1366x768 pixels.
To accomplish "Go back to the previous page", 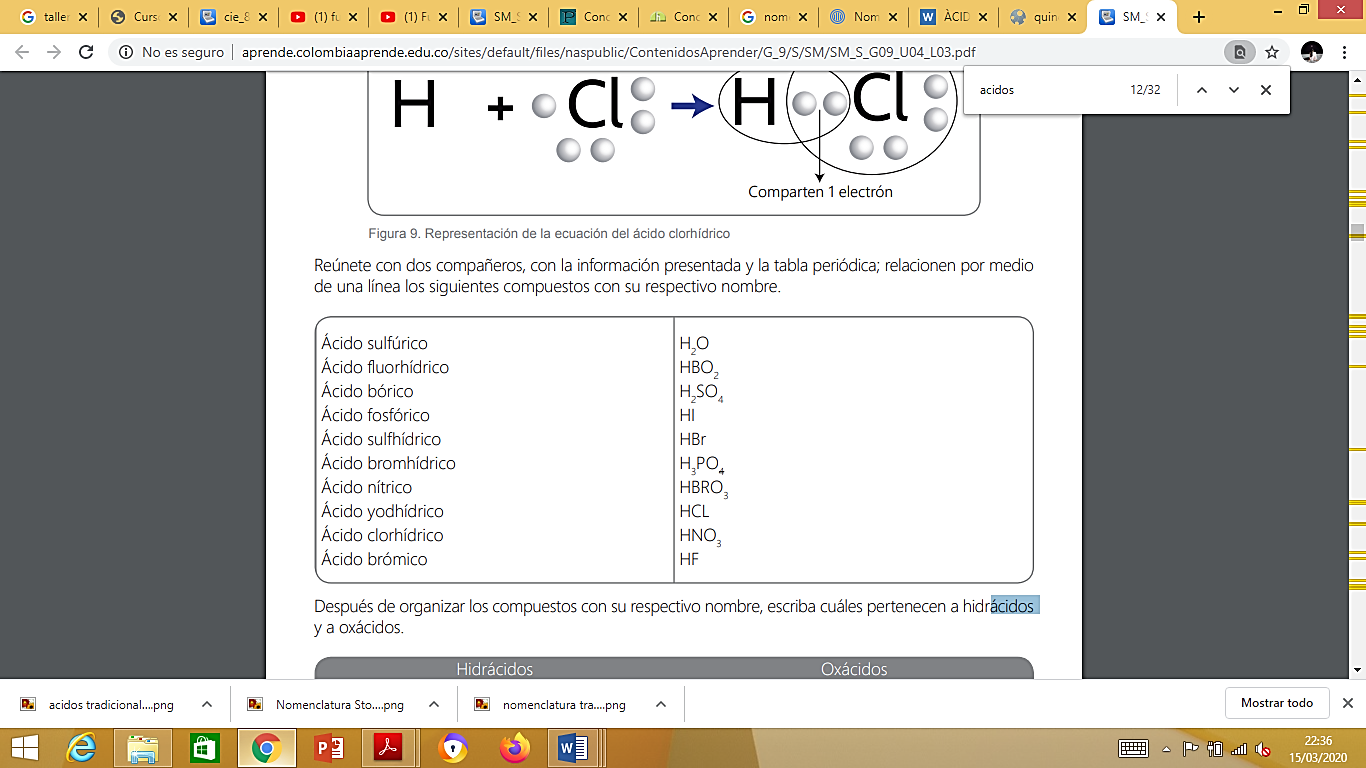I will point(22,52).
